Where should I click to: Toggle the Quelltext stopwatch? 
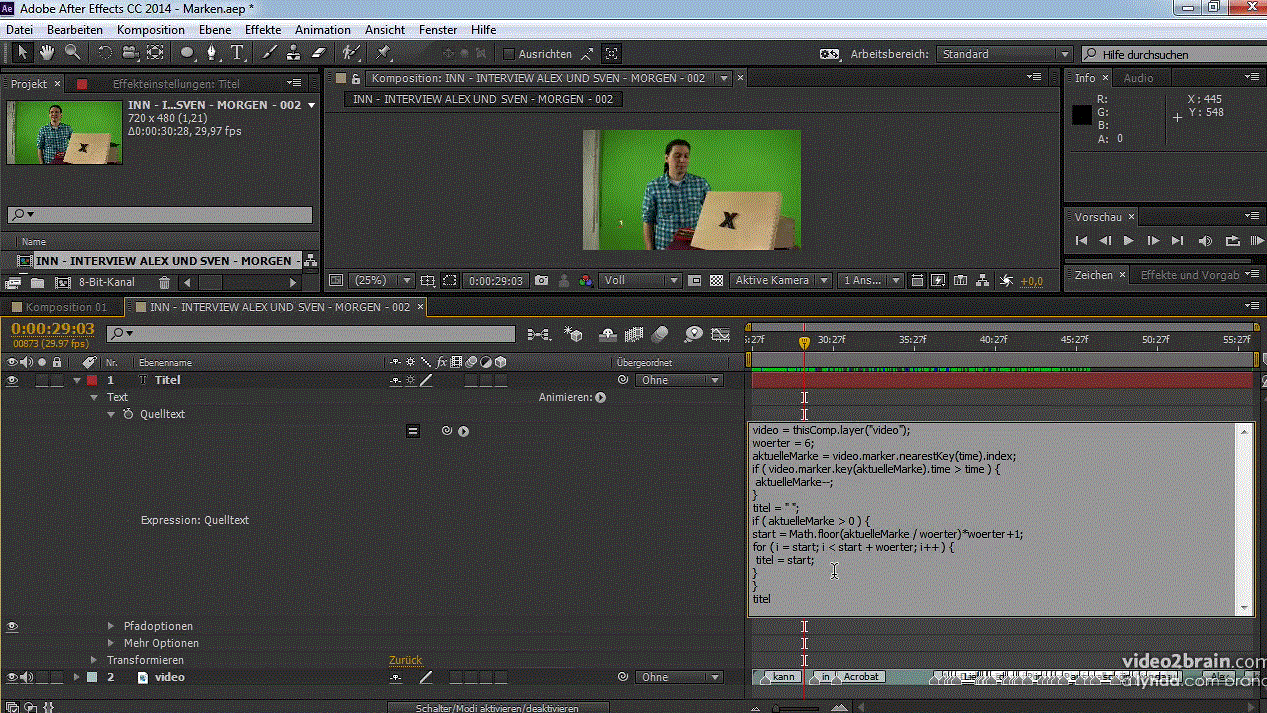[x=128, y=414]
